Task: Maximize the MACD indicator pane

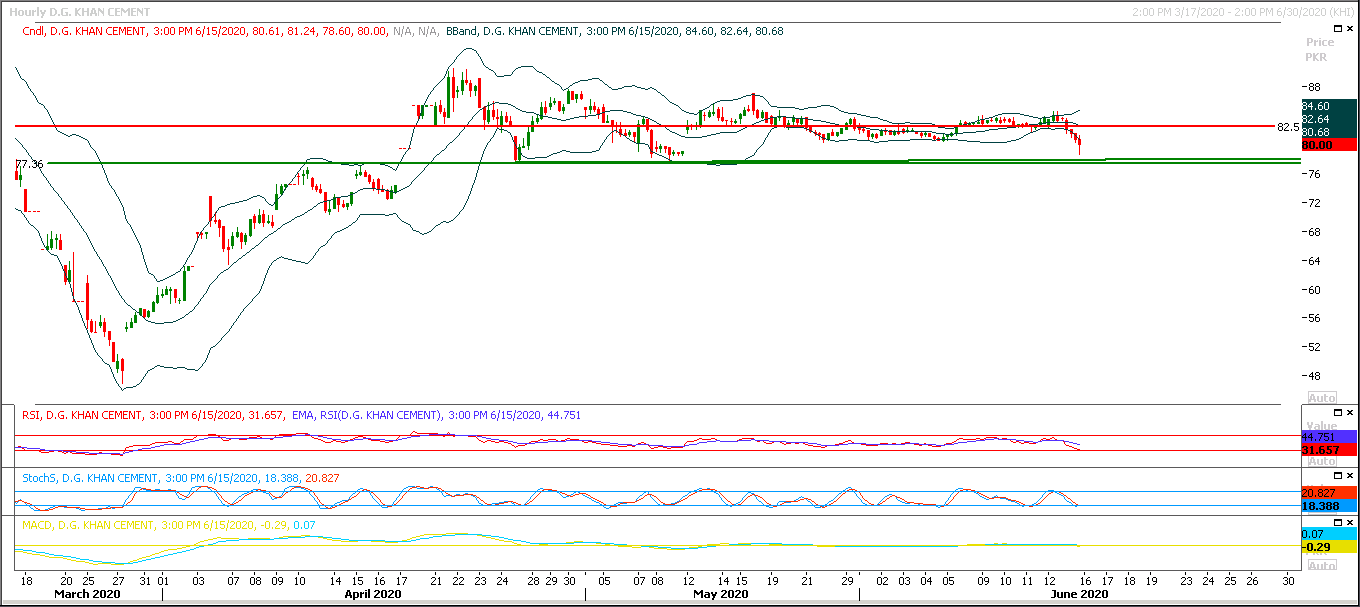Action: (x=1337, y=522)
